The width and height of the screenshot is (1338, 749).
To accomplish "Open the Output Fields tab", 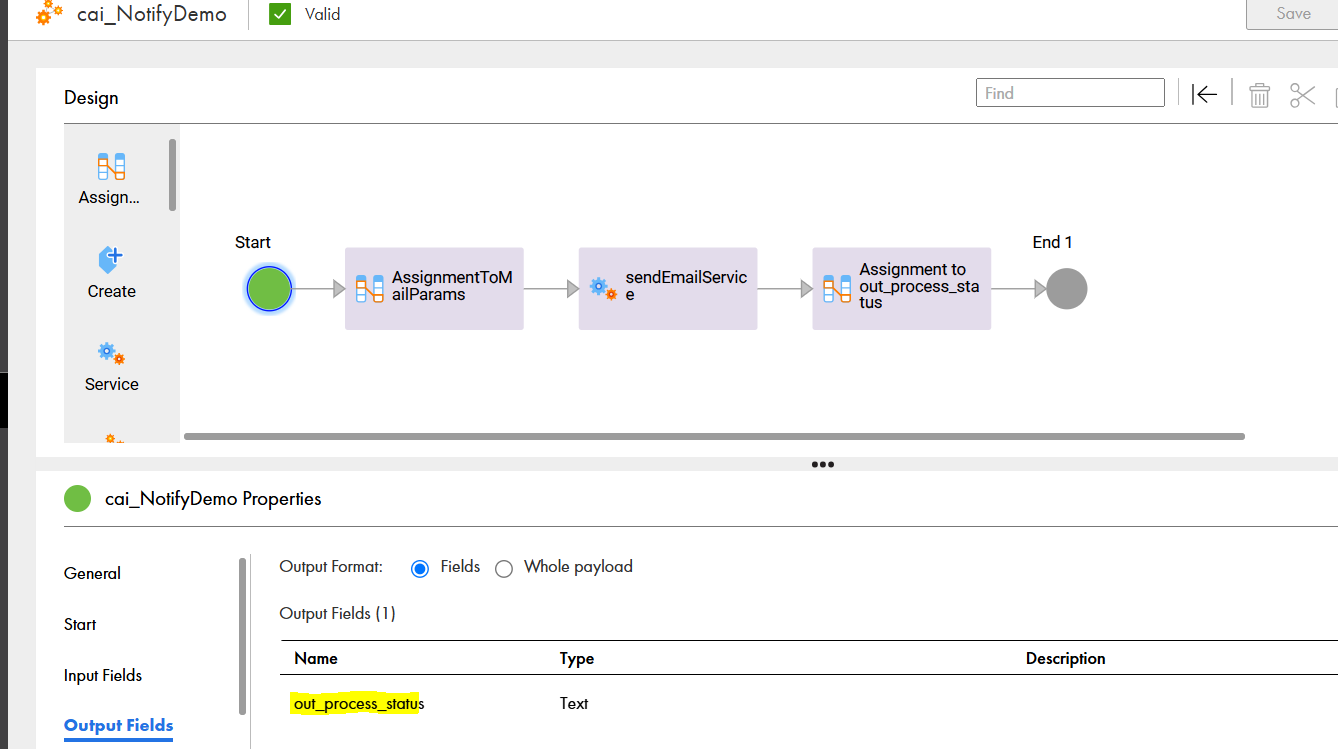I will click(x=119, y=726).
